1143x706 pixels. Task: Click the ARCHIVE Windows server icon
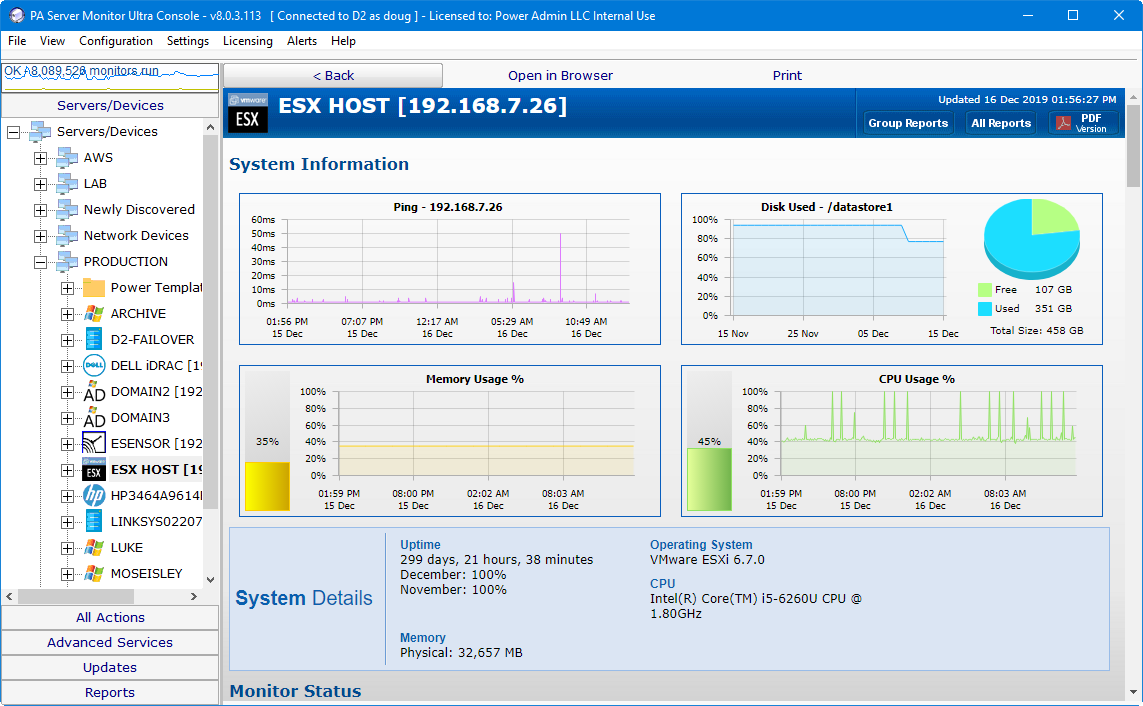[x=93, y=313]
